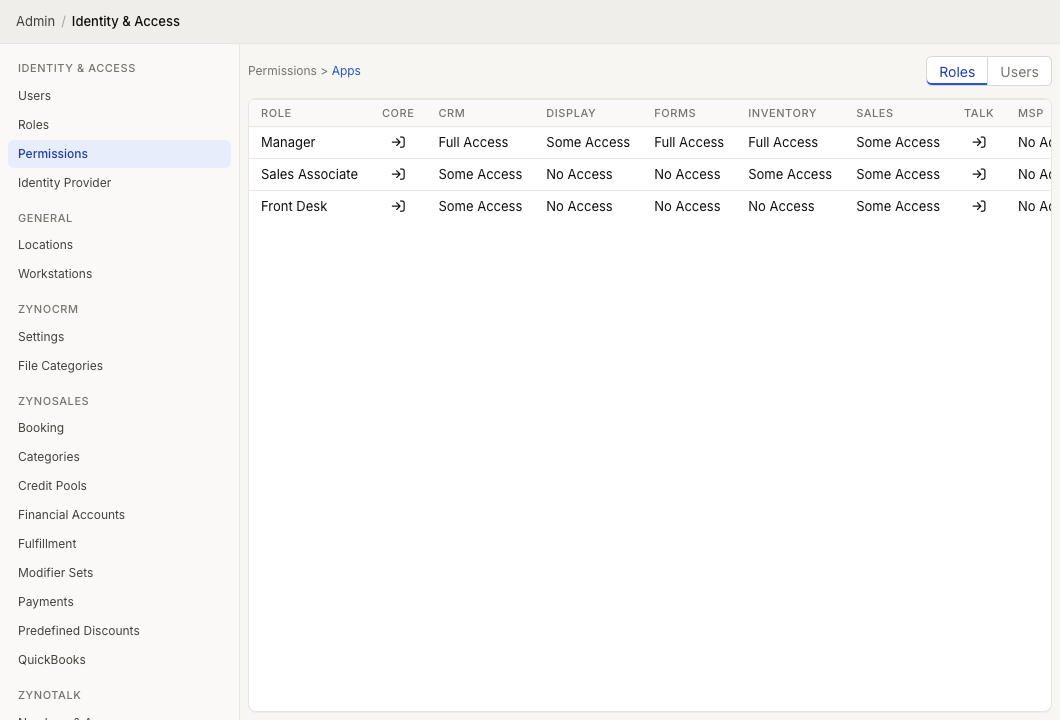Open Categories under ZynoSales
Viewport: 1060px width, 720px height.
click(x=119, y=457)
